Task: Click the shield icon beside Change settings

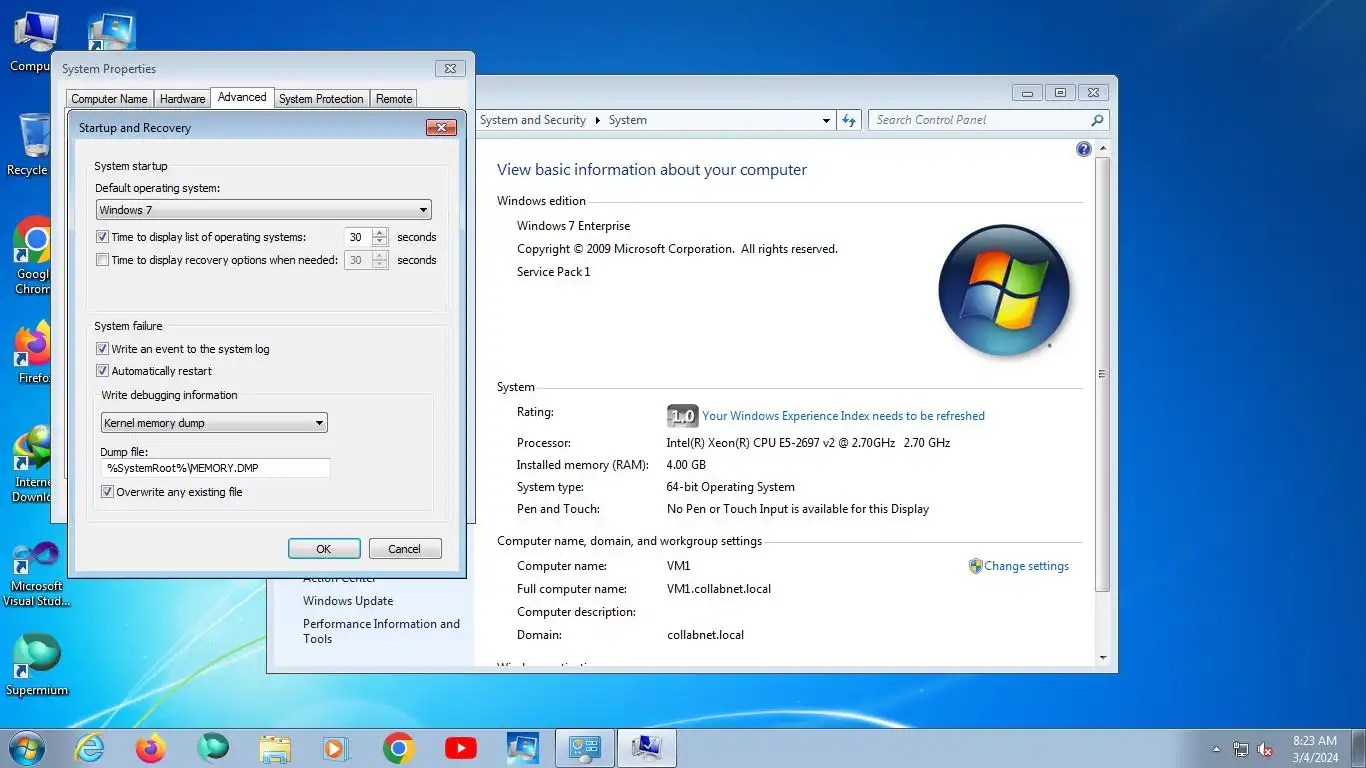Action: pyautogui.click(x=975, y=566)
